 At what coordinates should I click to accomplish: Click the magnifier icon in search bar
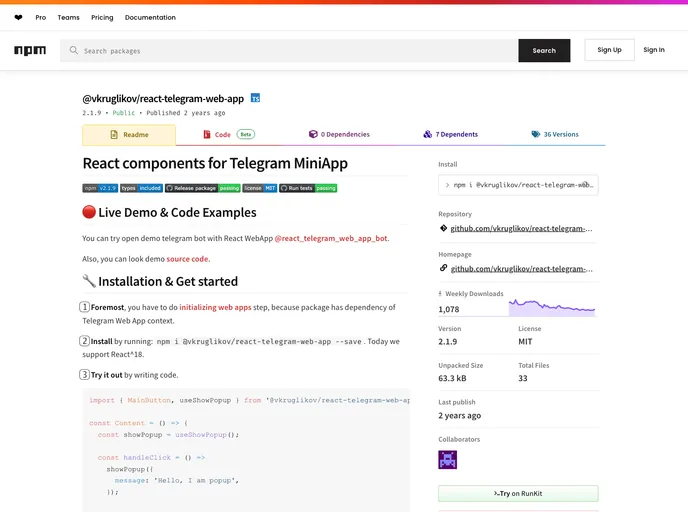pyautogui.click(x=74, y=50)
